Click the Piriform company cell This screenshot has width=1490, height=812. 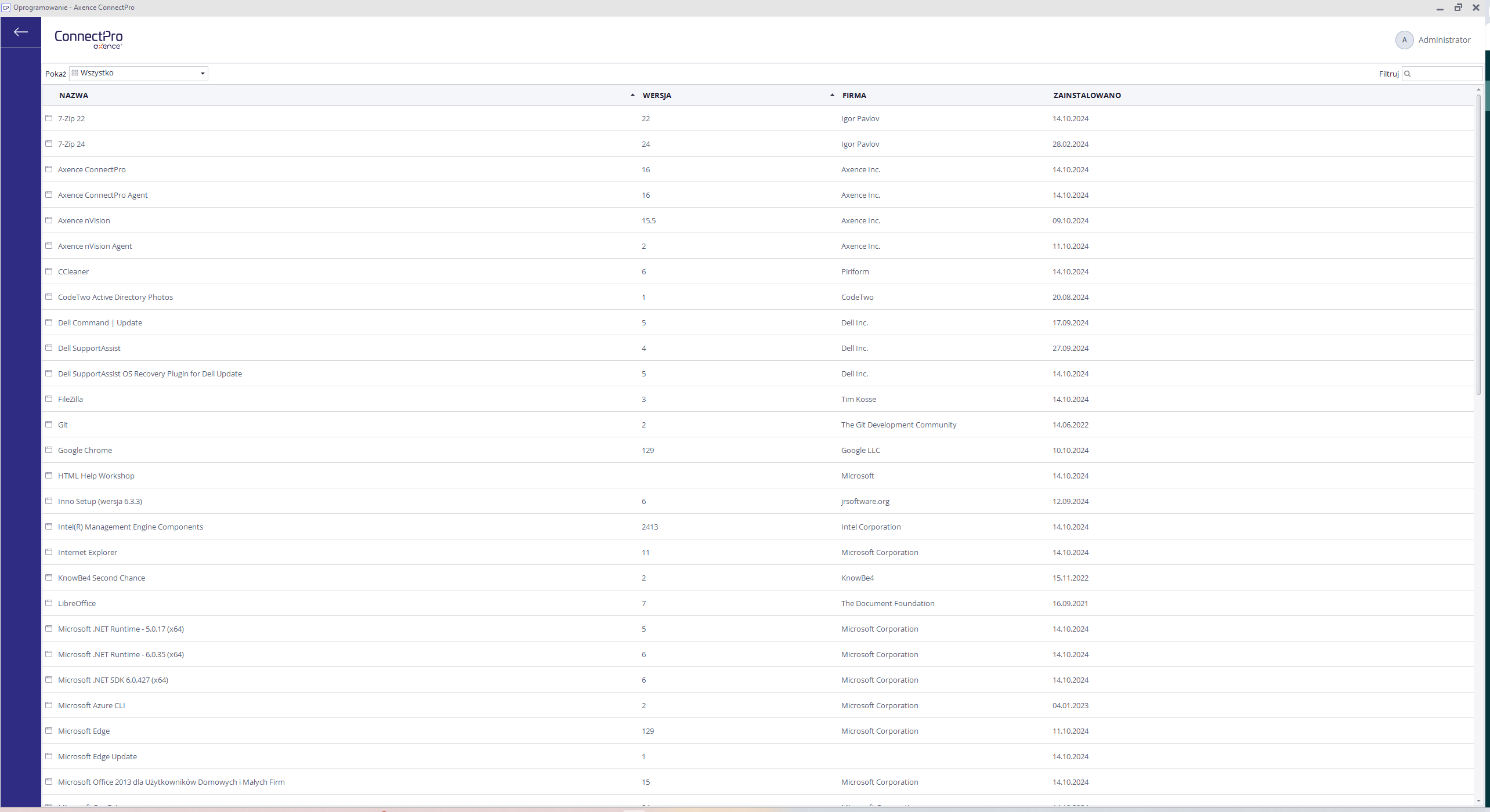click(855, 271)
